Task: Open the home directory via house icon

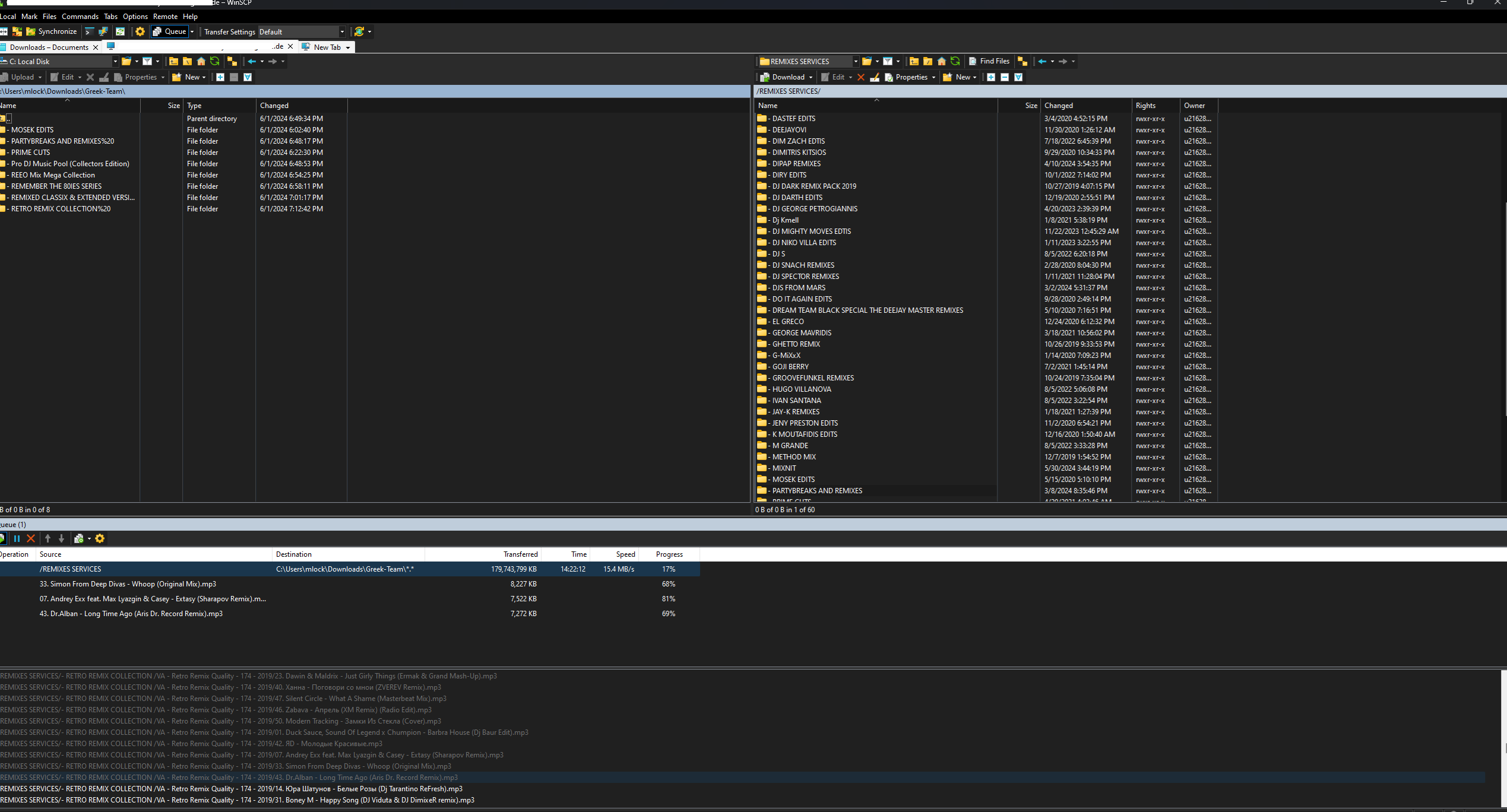Action: 941,61
